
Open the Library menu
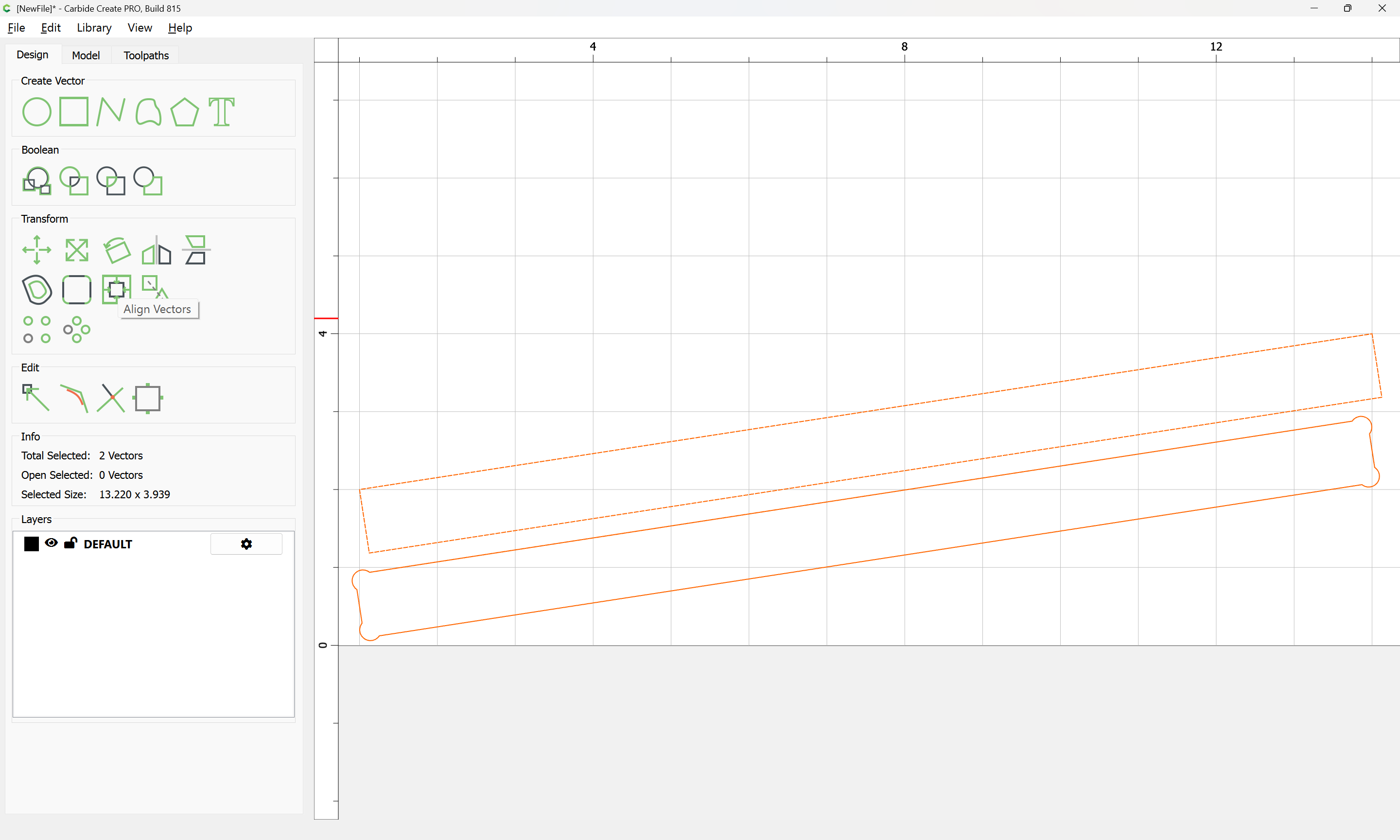[94, 28]
